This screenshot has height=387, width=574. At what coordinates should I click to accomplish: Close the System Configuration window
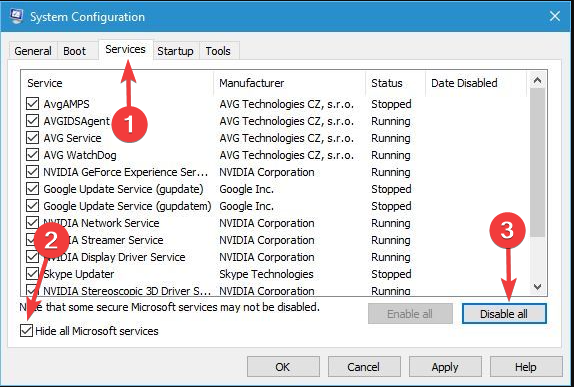pyautogui.click(x=555, y=16)
